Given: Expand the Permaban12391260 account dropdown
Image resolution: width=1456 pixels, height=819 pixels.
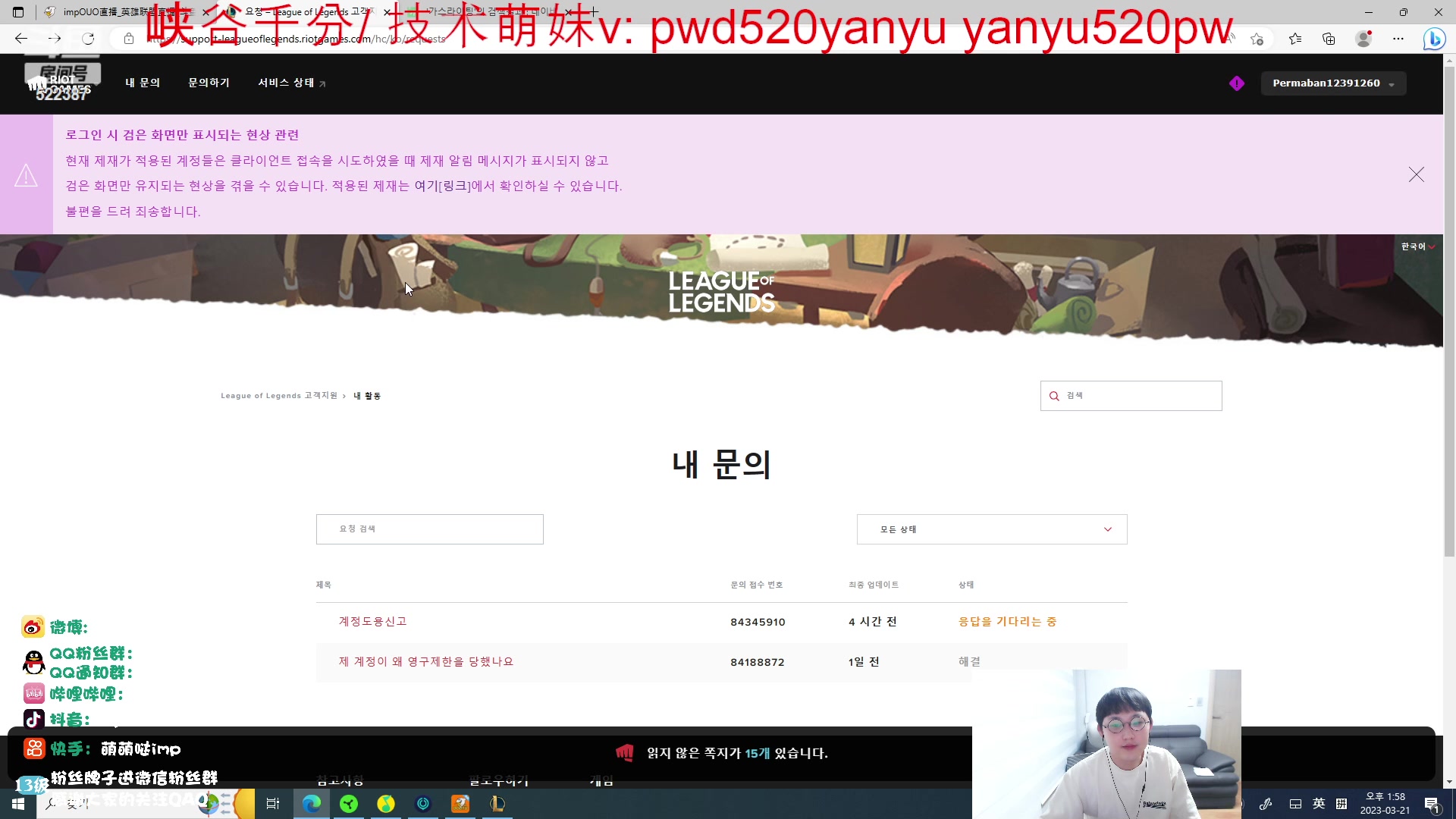Looking at the screenshot, I should pos(1332,83).
